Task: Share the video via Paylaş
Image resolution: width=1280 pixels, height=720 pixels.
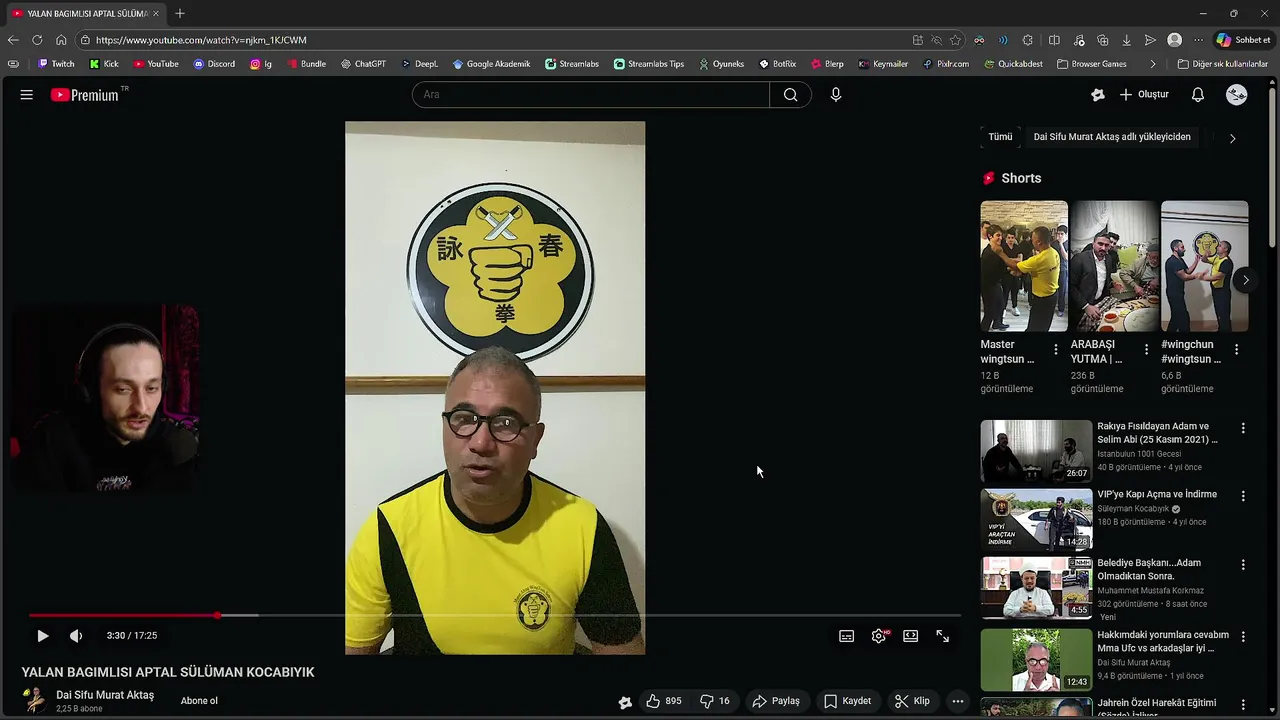Action: (x=777, y=701)
